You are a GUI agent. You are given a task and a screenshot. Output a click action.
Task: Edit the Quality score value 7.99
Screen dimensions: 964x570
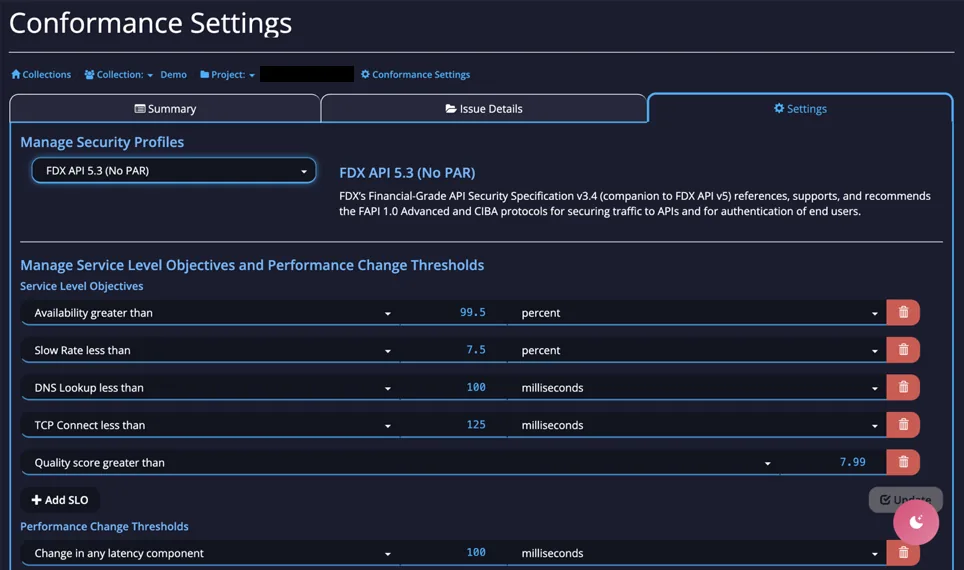point(833,462)
